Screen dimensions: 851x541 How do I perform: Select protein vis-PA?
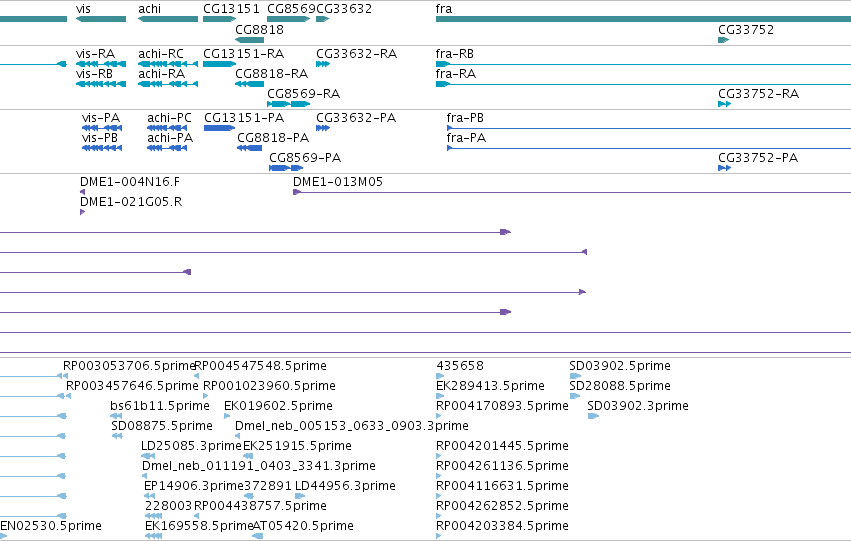101,118
